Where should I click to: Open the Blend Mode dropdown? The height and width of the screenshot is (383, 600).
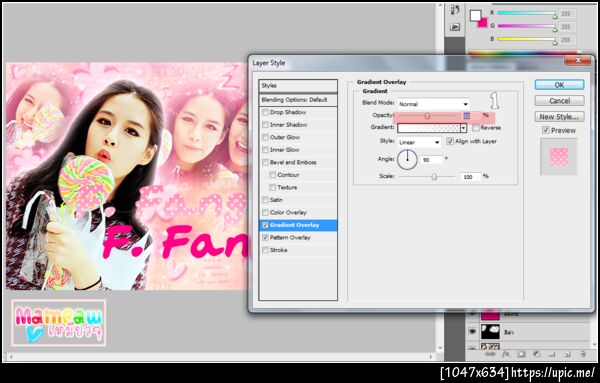434,104
